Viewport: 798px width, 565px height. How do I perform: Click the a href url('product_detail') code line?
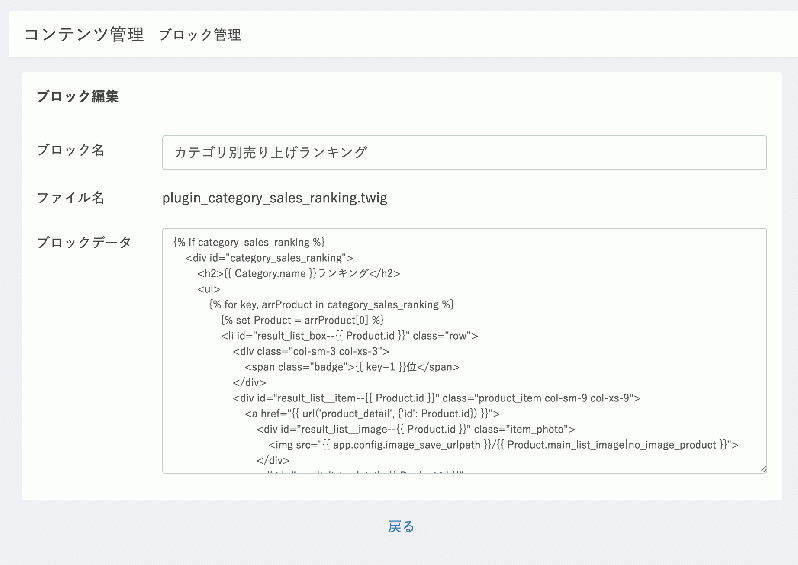pos(372,414)
